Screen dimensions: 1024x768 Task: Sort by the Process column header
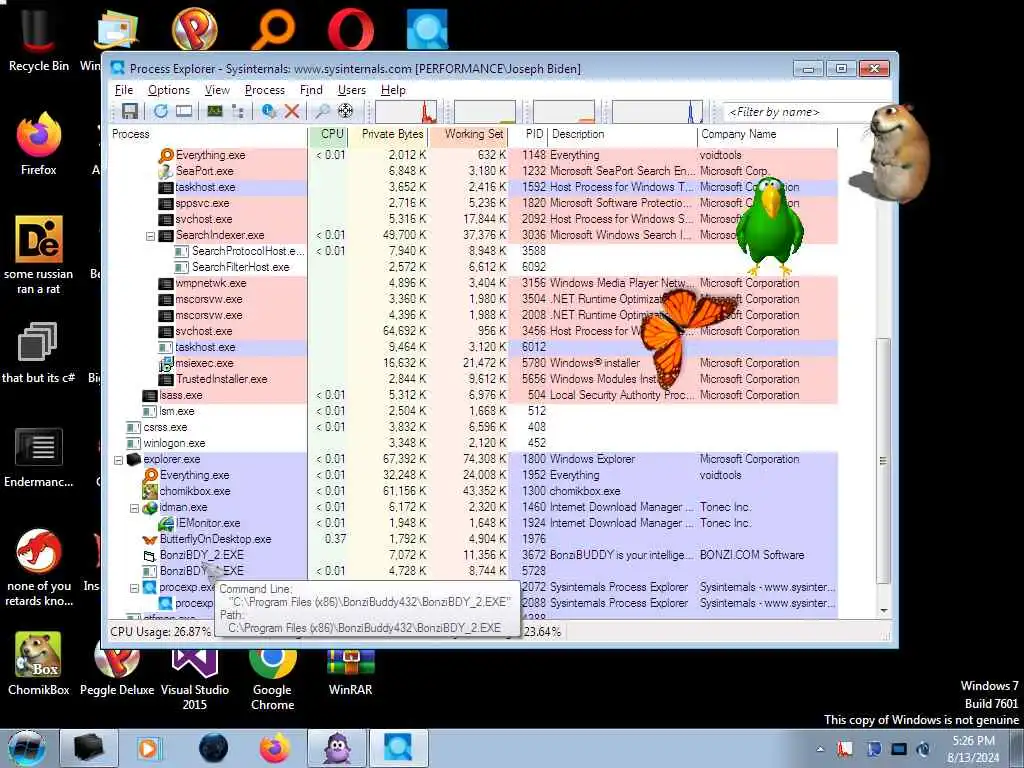pos(208,135)
